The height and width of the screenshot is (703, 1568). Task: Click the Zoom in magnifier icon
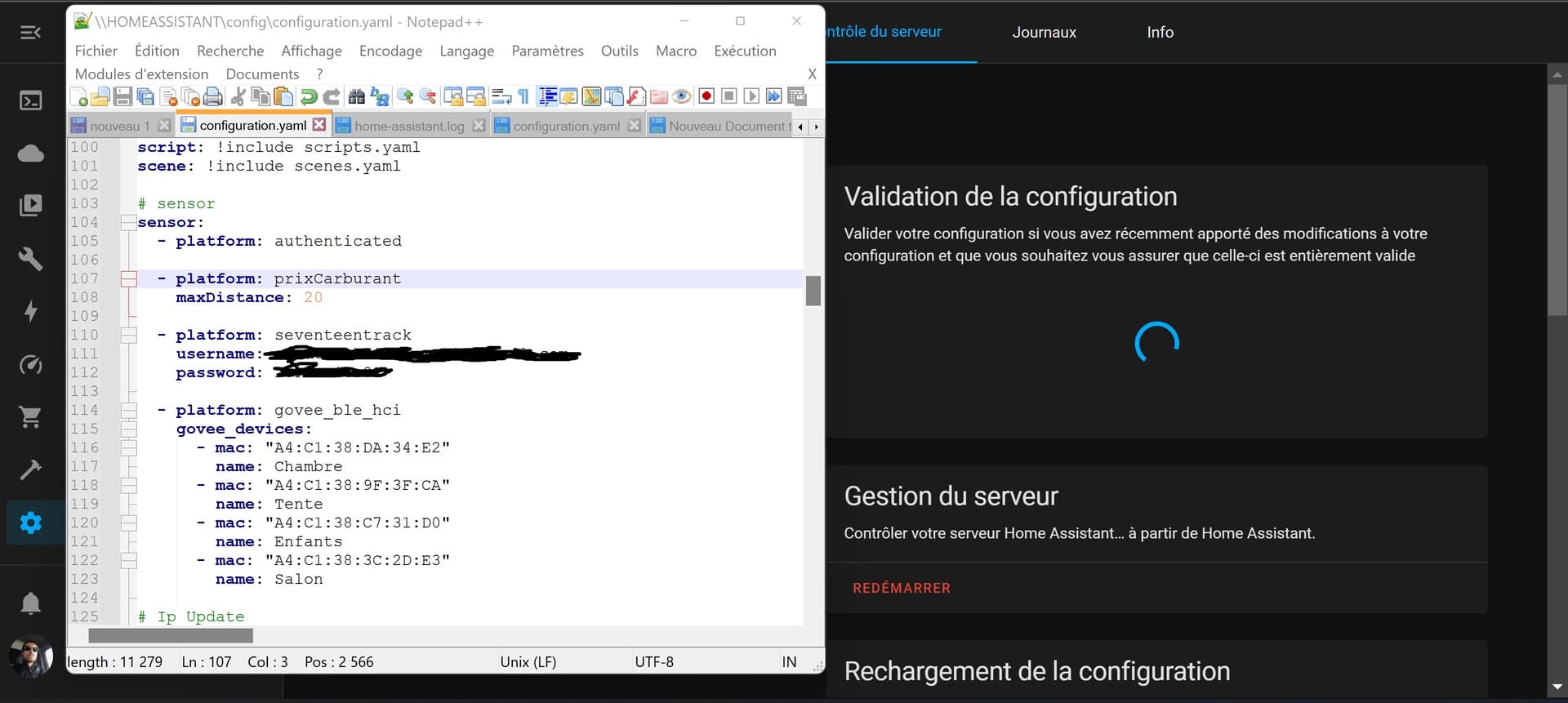405,97
